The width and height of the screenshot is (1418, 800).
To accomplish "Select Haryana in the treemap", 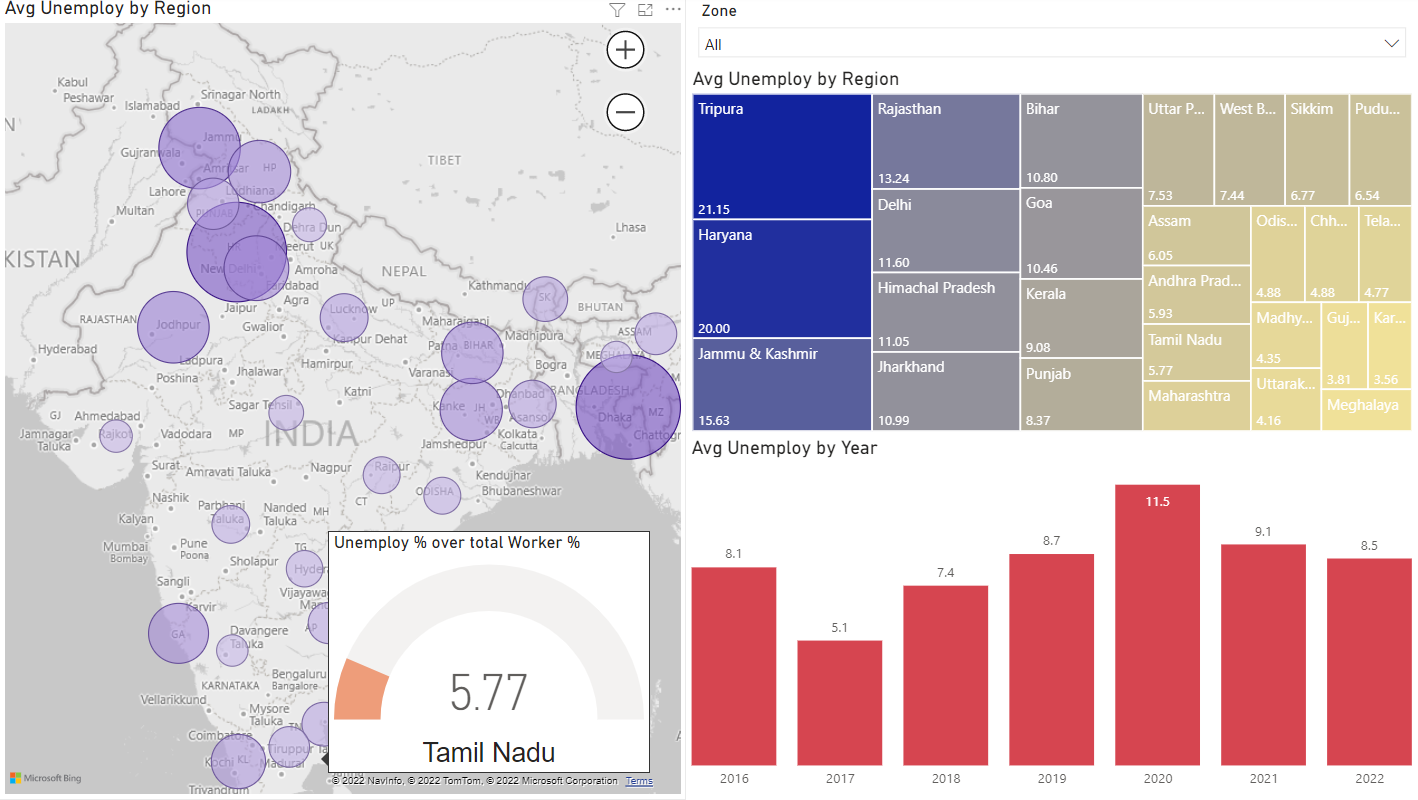I will [x=780, y=278].
